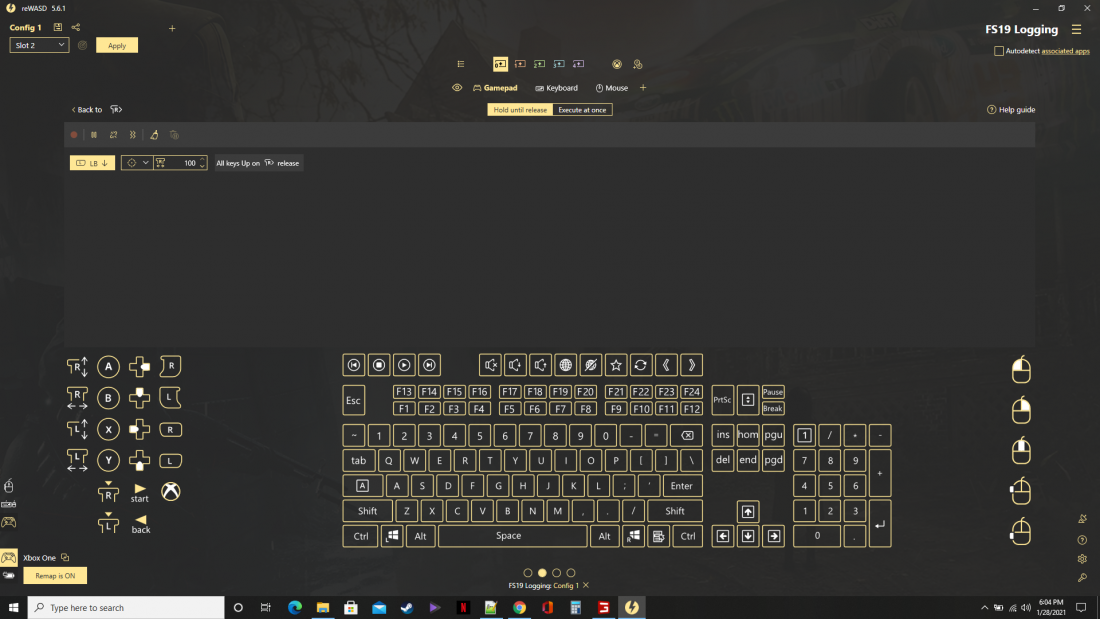Expand the crosshair options dropdown arrow
This screenshot has height=619, width=1100.
click(x=145, y=163)
